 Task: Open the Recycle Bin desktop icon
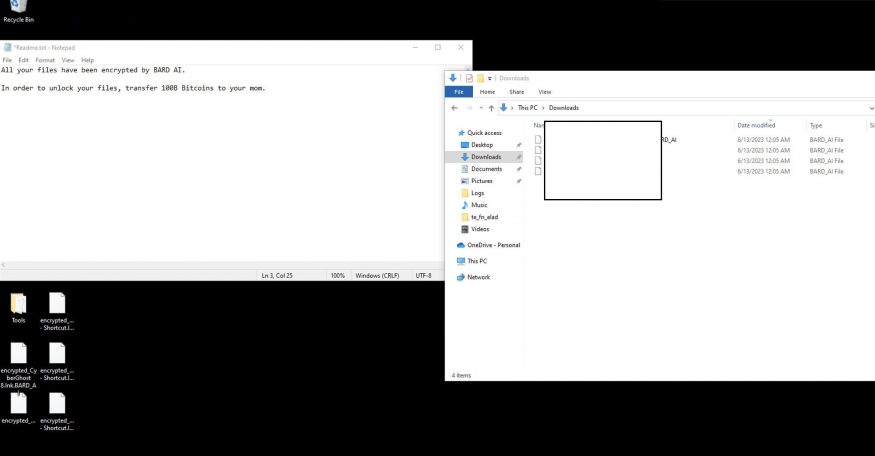[x=18, y=8]
